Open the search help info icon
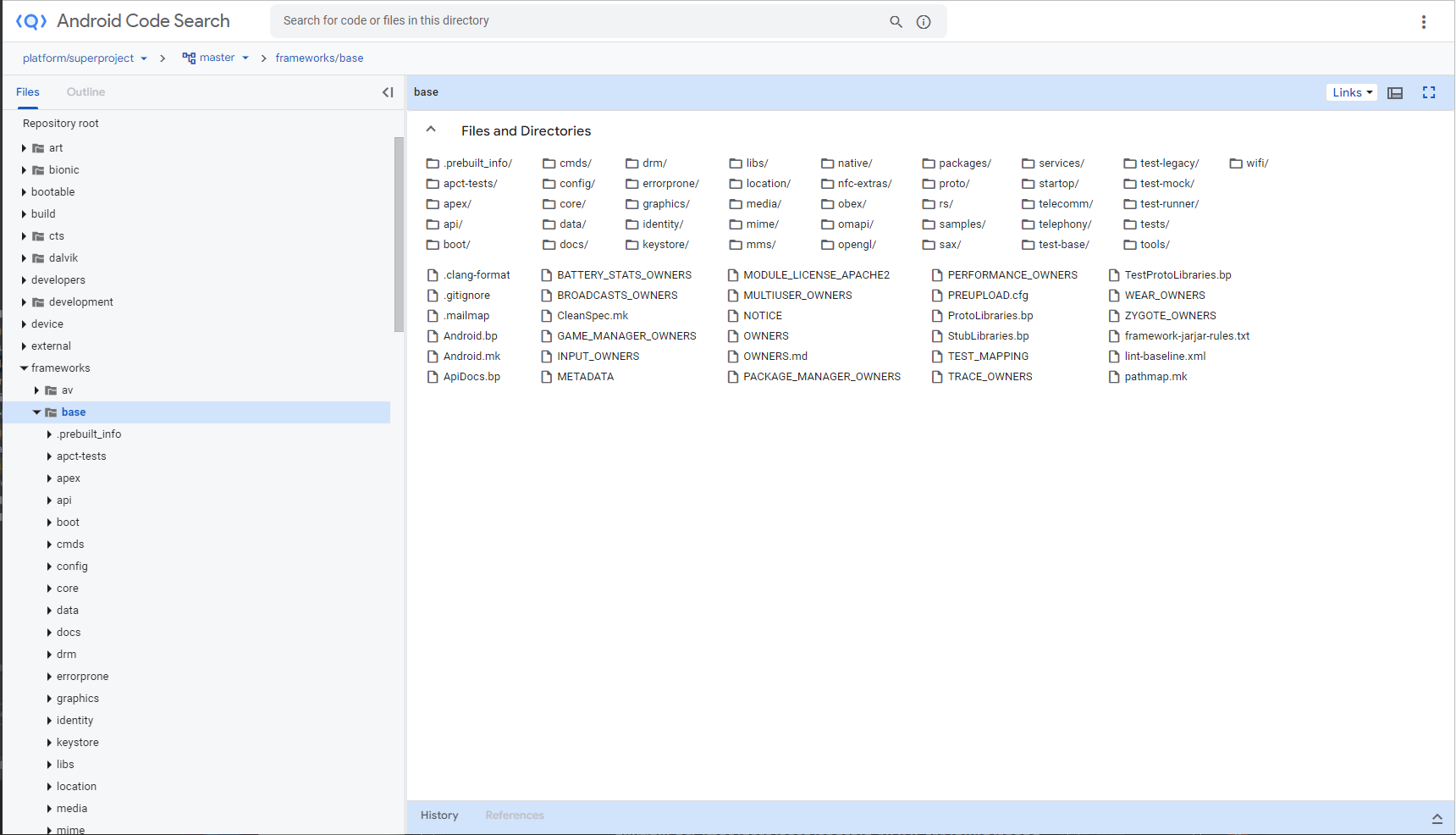 click(924, 21)
